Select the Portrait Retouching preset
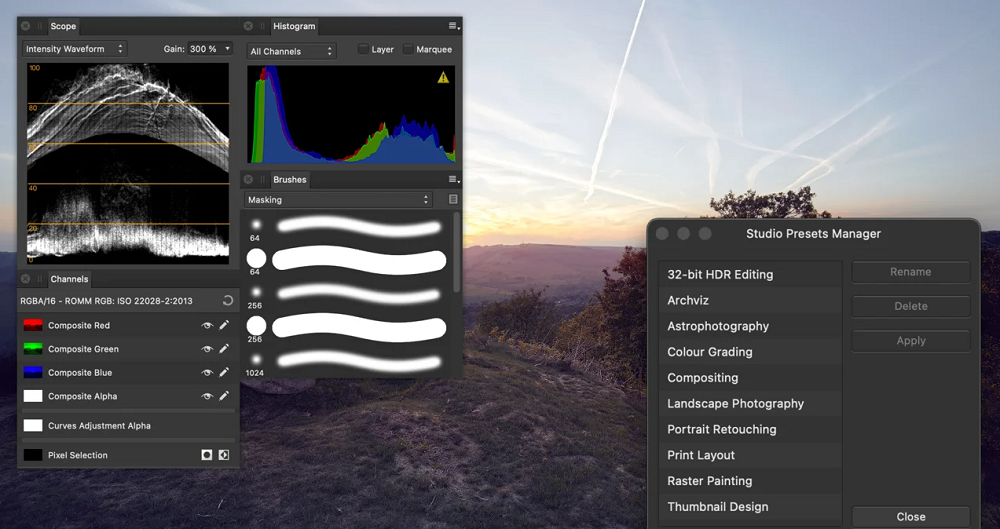This screenshot has width=1000, height=529. (750, 429)
